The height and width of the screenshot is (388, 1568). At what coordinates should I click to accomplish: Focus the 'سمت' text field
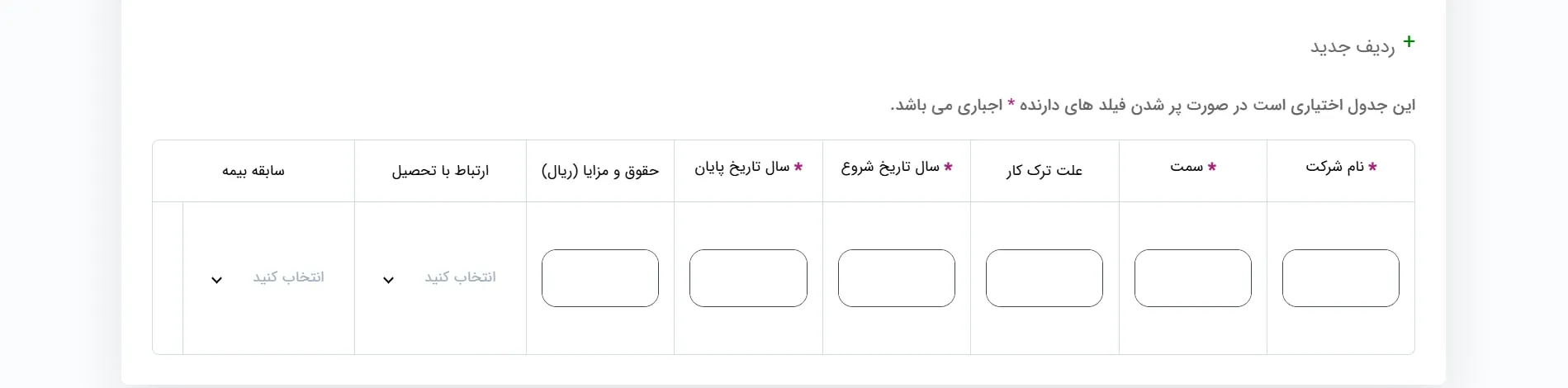[x=1192, y=278]
